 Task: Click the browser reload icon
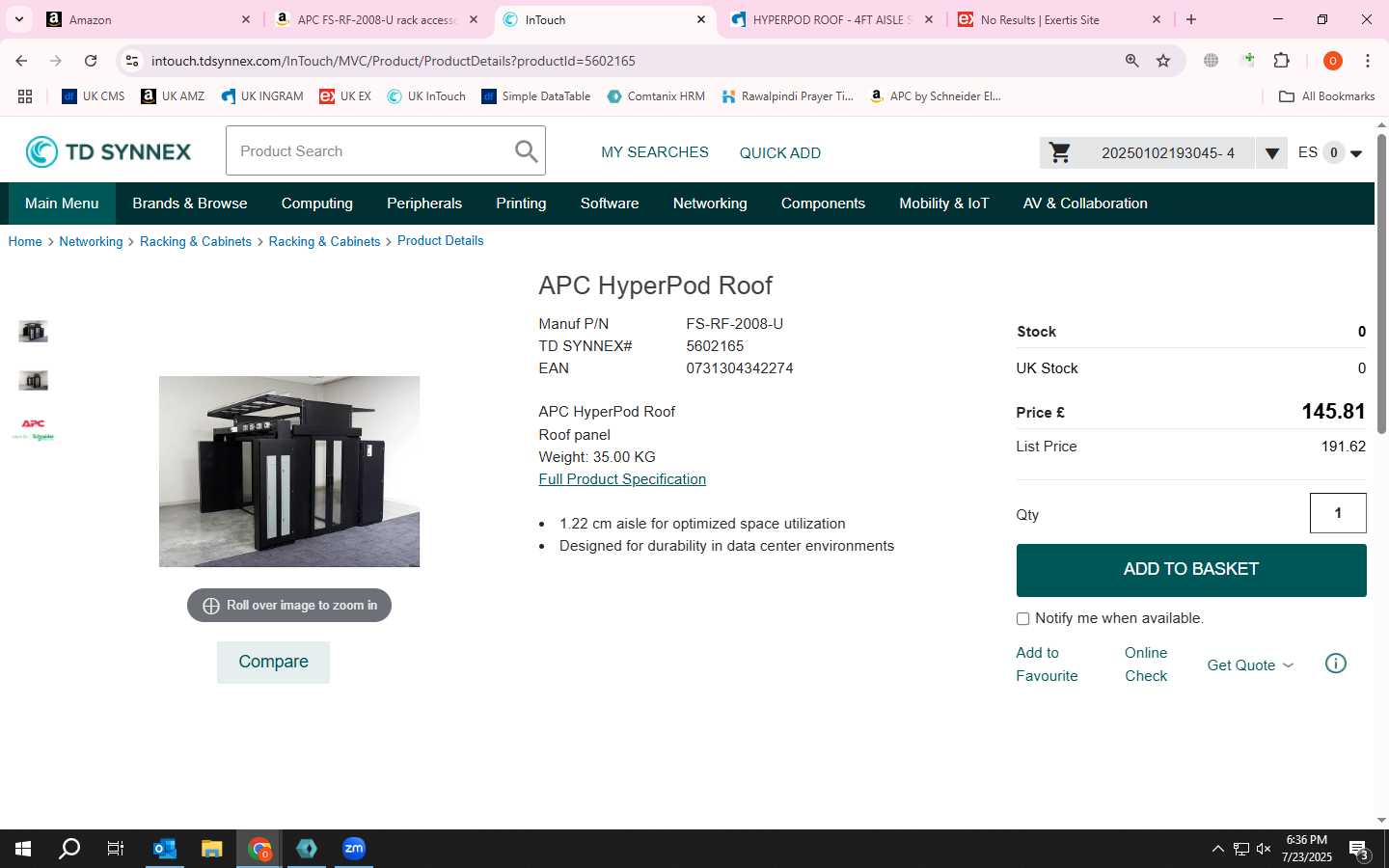coord(91,61)
